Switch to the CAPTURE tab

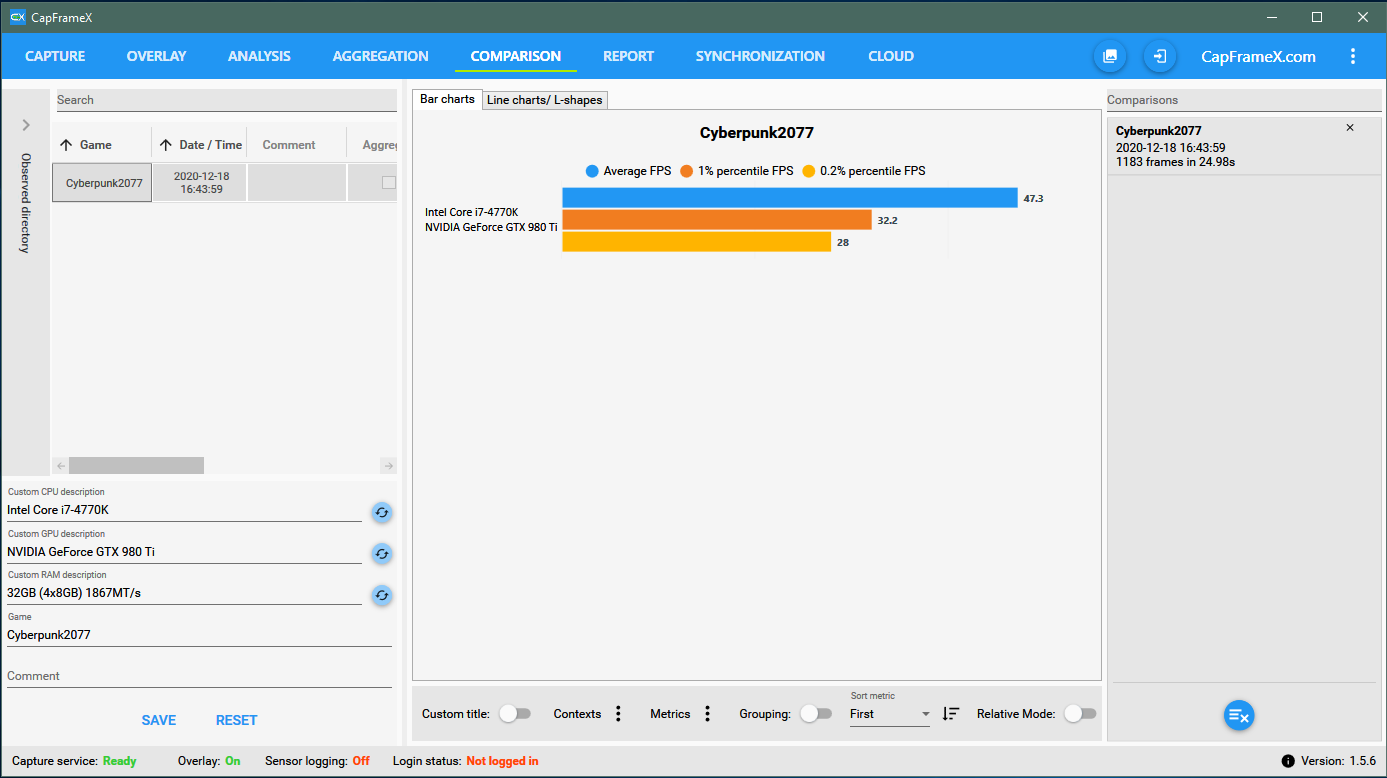(x=55, y=56)
